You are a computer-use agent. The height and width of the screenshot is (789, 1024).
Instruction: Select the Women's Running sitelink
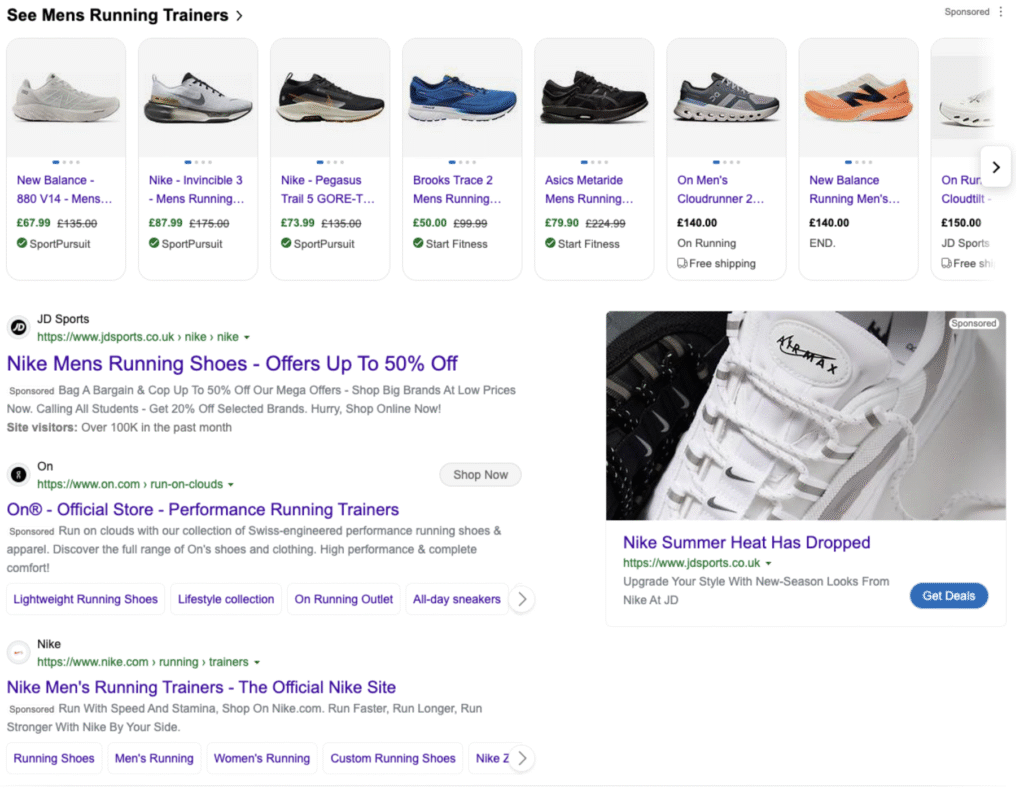tap(262, 759)
